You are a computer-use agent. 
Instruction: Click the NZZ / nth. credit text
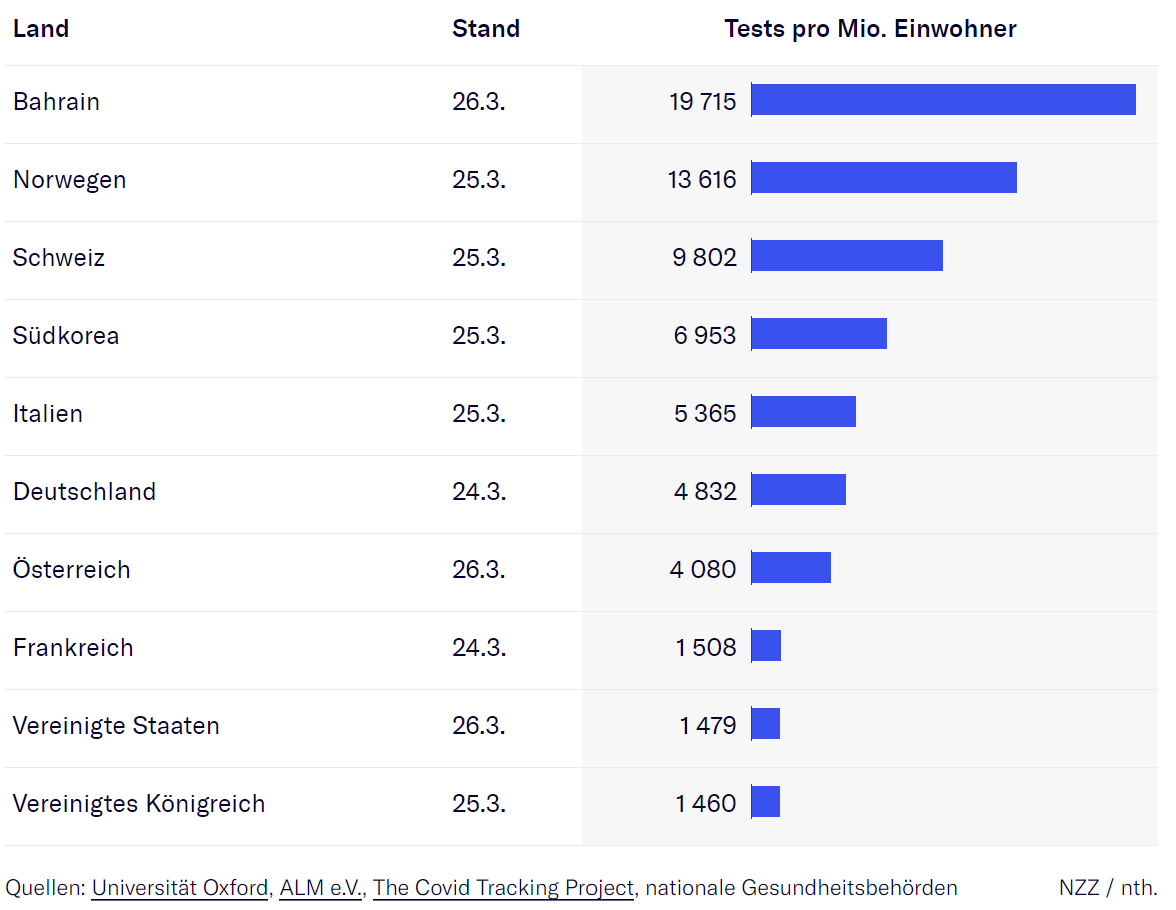(x=1107, y=888)
